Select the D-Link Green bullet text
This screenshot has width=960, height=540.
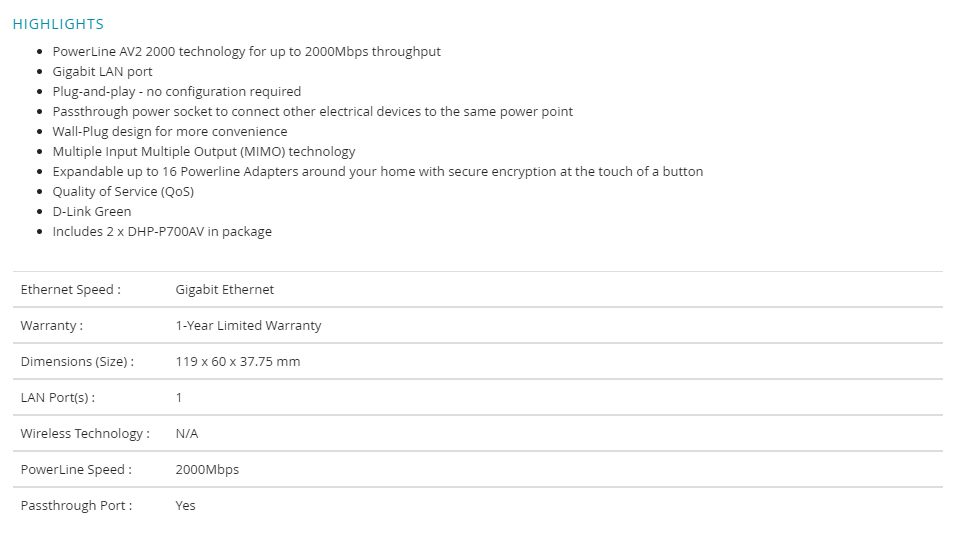[x=91, y=212]
